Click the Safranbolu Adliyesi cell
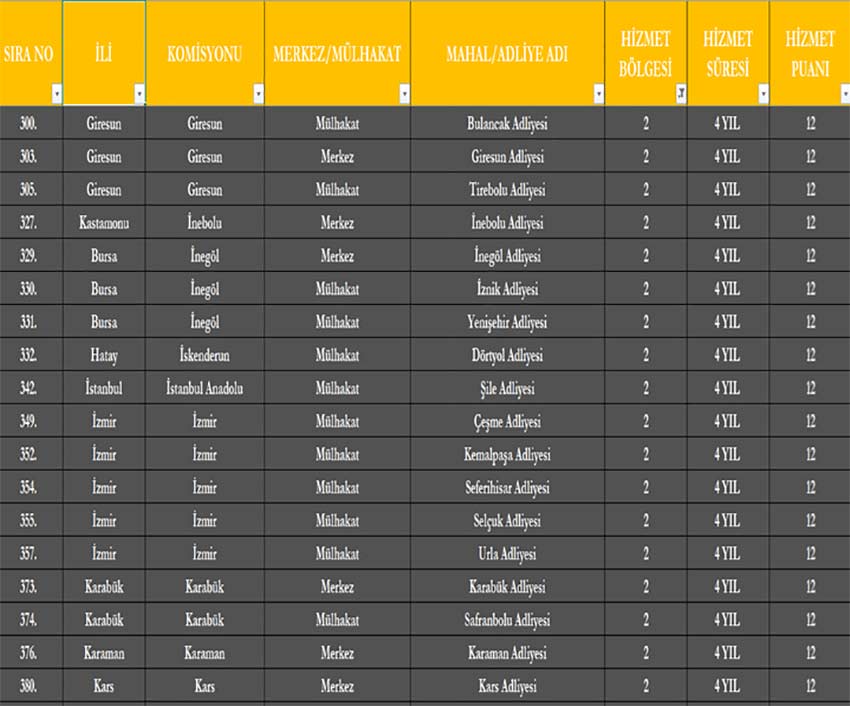 point(507,620)
